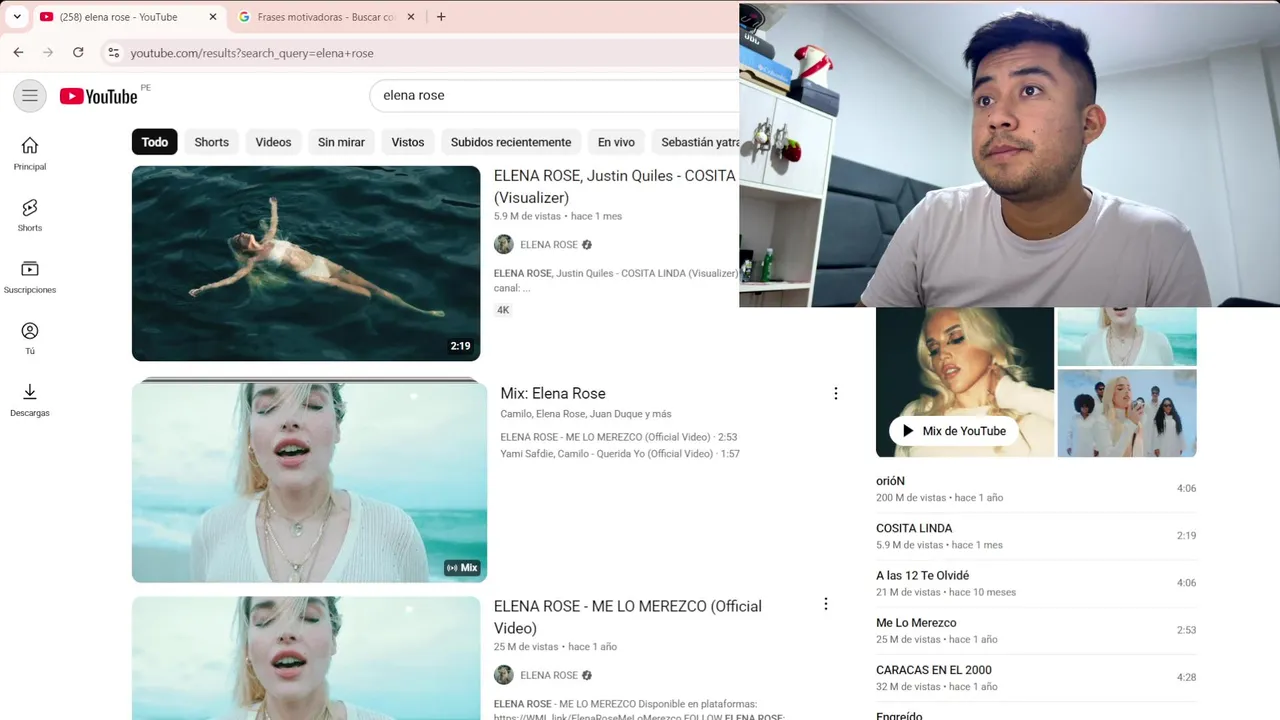Open the ME LO MEREZCO Official Video thumbnail

tap(306, 658)
